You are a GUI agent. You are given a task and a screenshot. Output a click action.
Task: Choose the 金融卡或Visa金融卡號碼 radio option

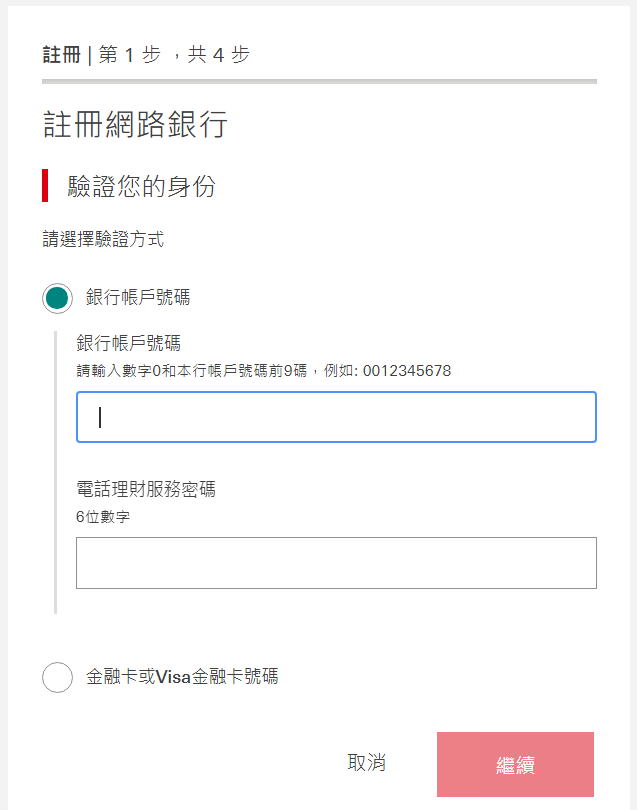[57, 677]
